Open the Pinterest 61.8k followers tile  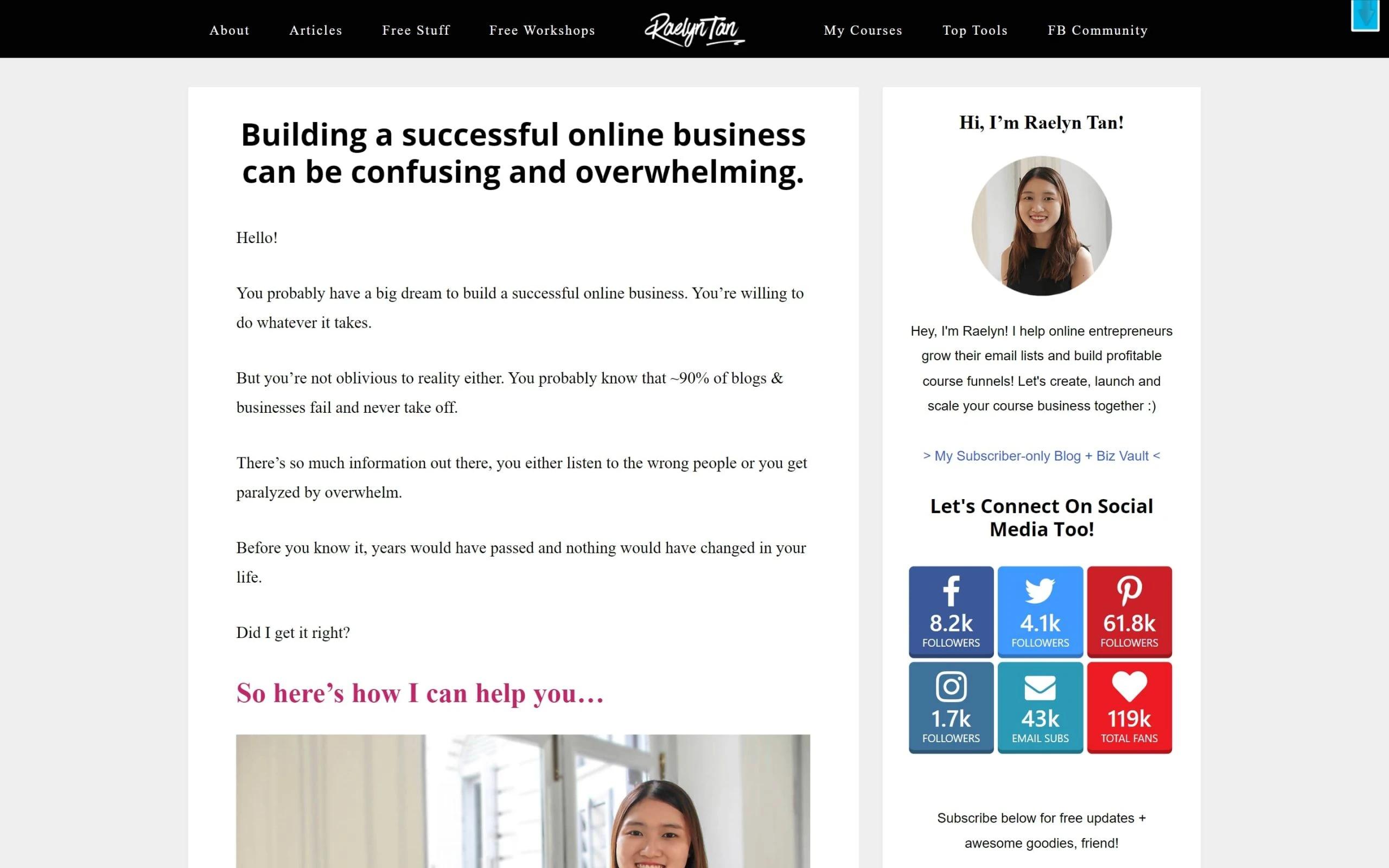1129,611
